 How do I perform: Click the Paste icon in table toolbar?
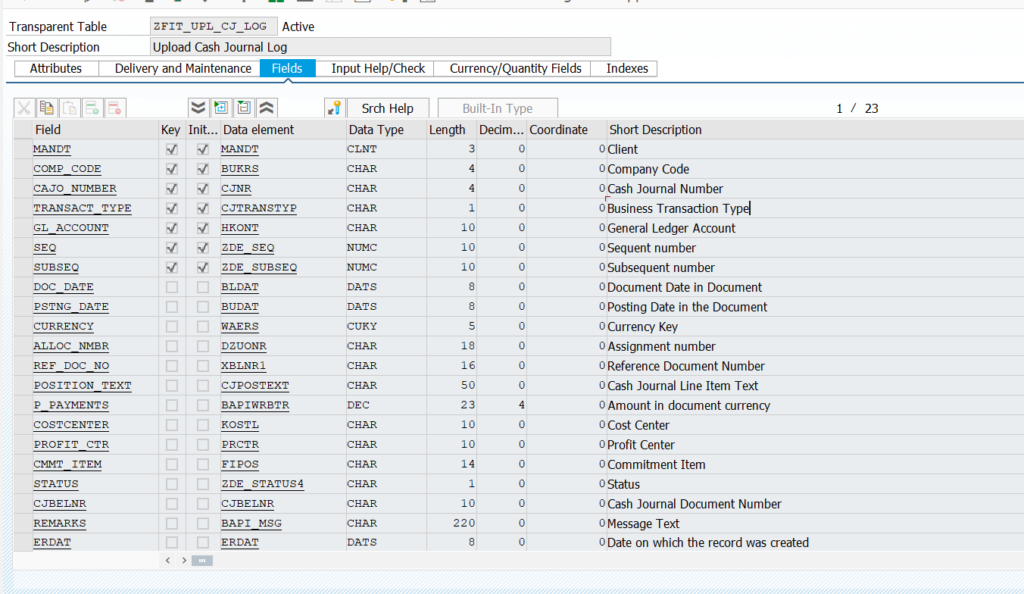tap(69, 108)
